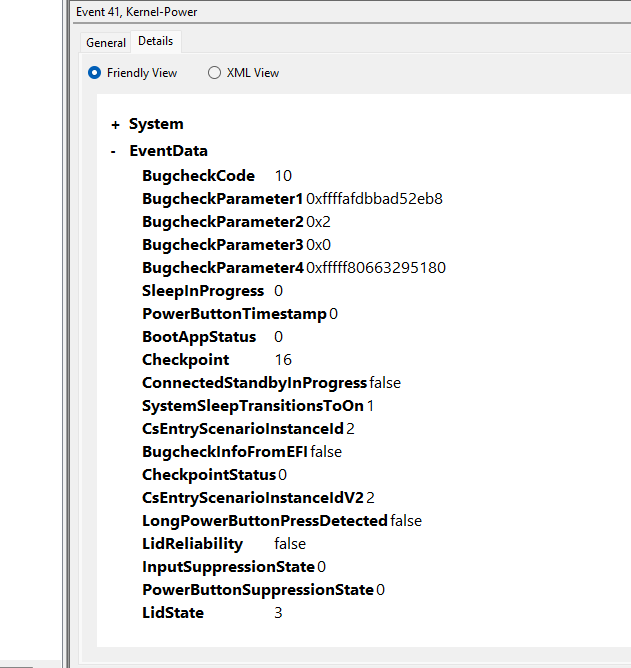Click the BugcheckParameter2 row
The width and height of the screenshot is (631, 668).
(236, 222)
